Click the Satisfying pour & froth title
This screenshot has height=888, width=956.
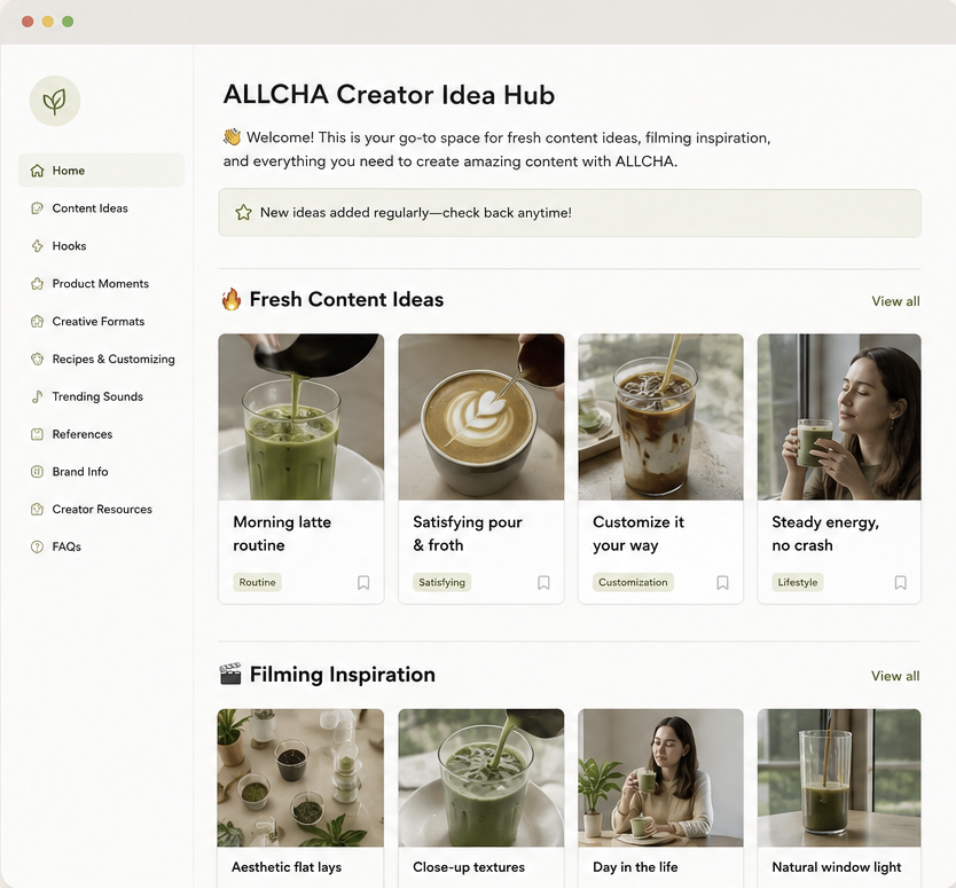pos(468,534)
